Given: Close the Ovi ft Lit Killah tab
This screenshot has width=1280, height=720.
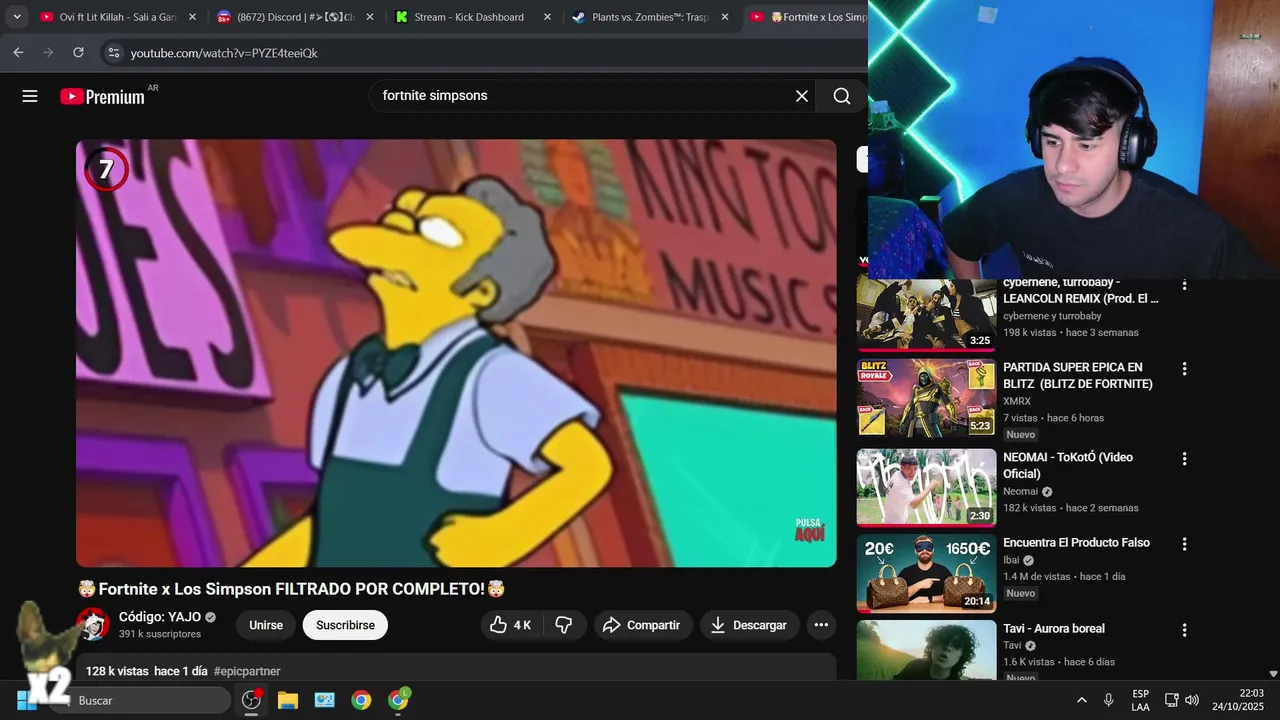Looking at the screenshot, I should pyautogui.click(x=193, y=17).
